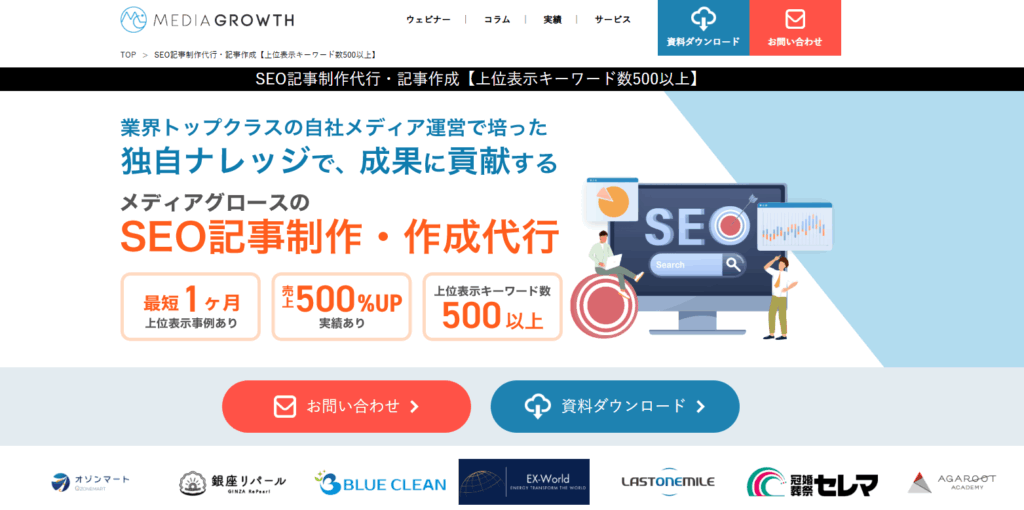Click the cloud download icon in header
Image resolution: width=1024 pixels, height=510 pixels.
pos(703,19)
